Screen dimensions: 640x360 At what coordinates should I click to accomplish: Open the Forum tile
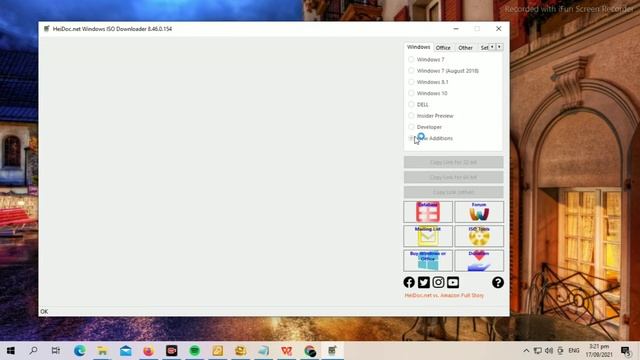[x=479, y=211]
